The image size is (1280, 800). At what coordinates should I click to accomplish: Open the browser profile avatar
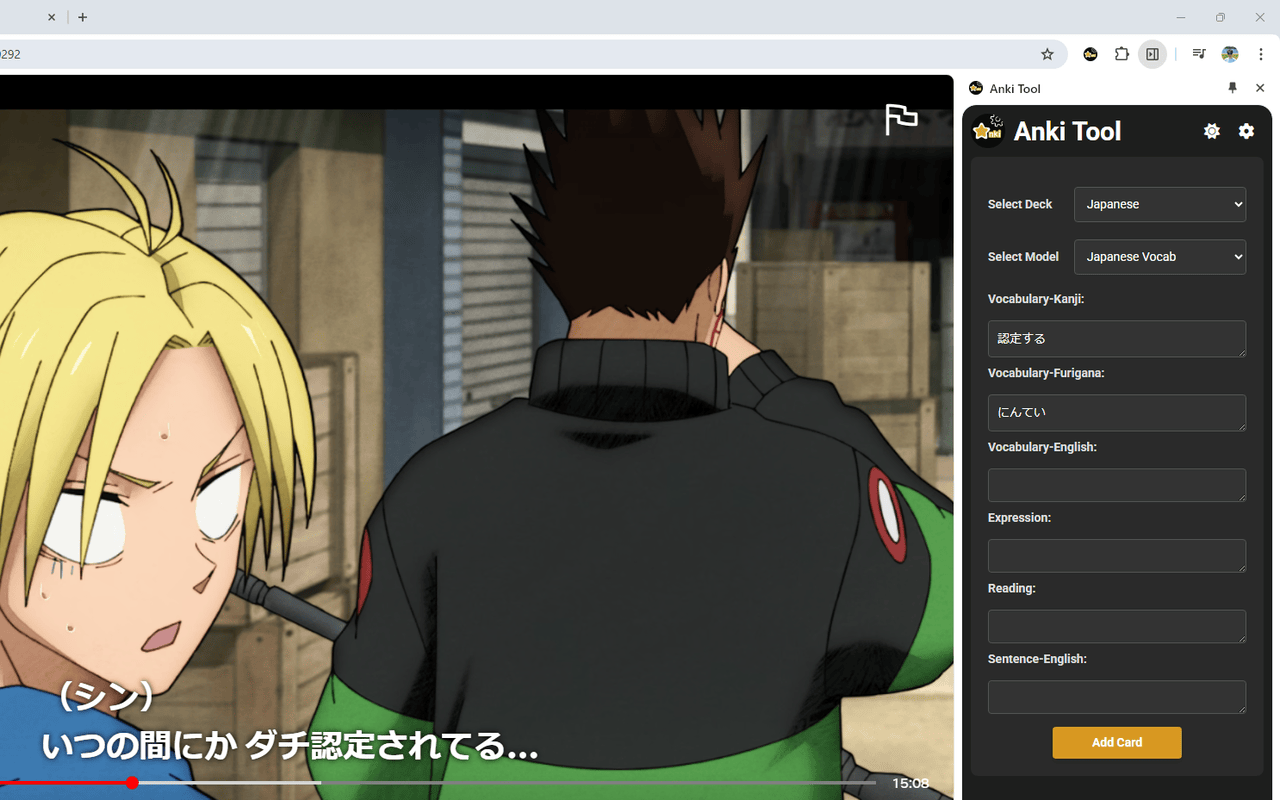1230,54
